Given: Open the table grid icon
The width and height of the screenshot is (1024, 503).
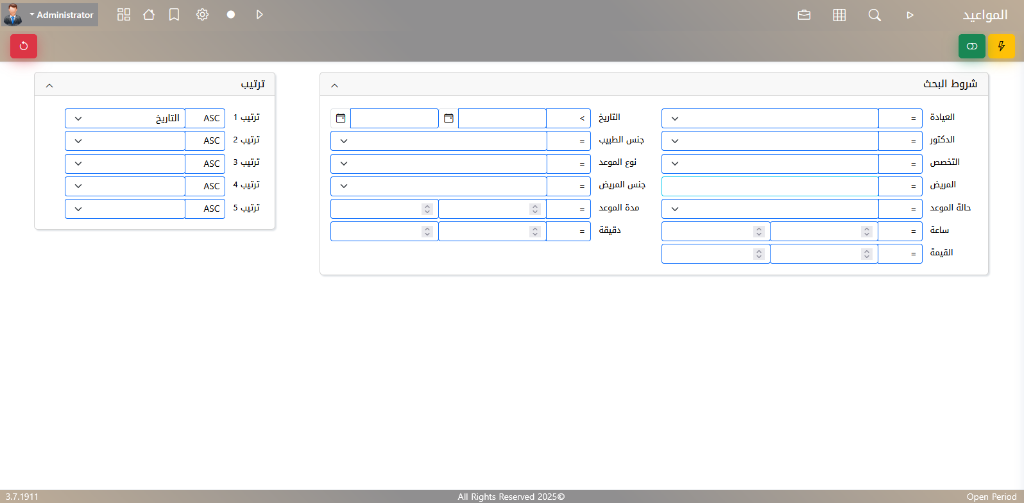Looking at the screenshot, I should point(839,15).
